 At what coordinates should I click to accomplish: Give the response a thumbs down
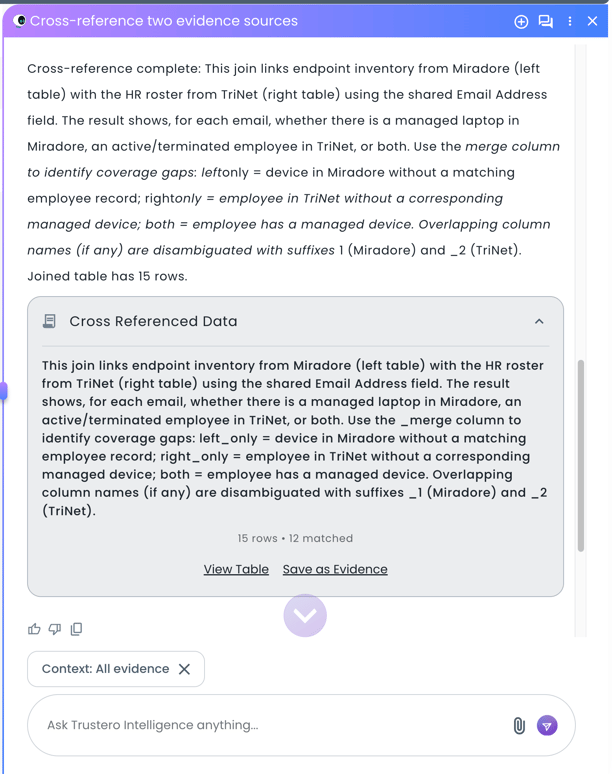click(x=55, y=629)
